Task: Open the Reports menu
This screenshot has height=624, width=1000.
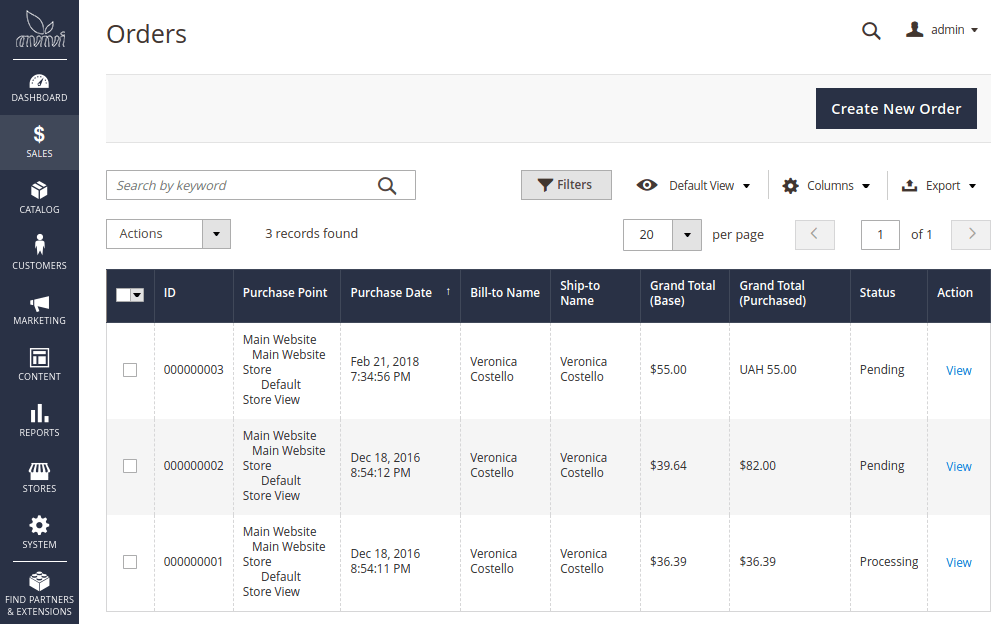Action: 40,421
